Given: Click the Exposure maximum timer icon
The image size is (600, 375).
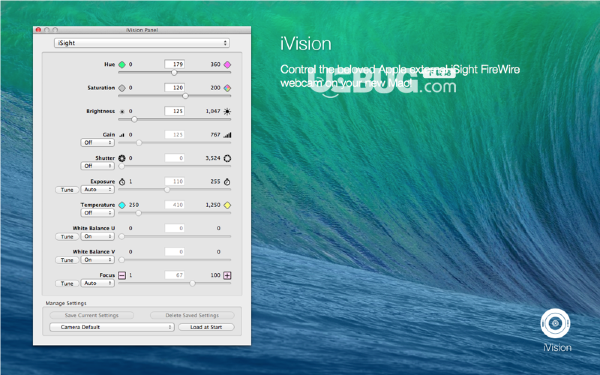Looking at the screenshot, I should 227,181.
